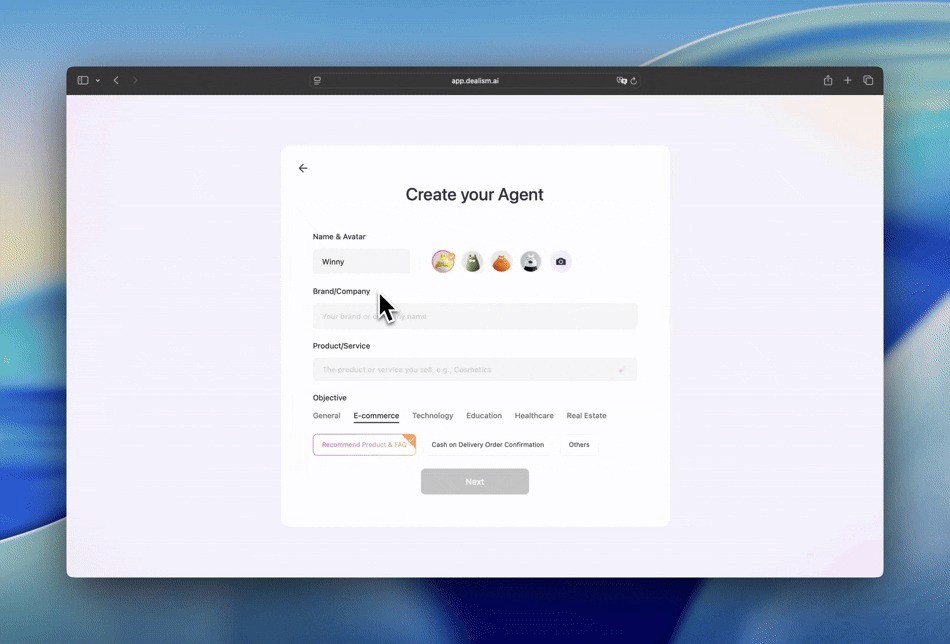950x644 pixels.
Task: Open the Share icon in the toolbar
Action: point(828,81)
